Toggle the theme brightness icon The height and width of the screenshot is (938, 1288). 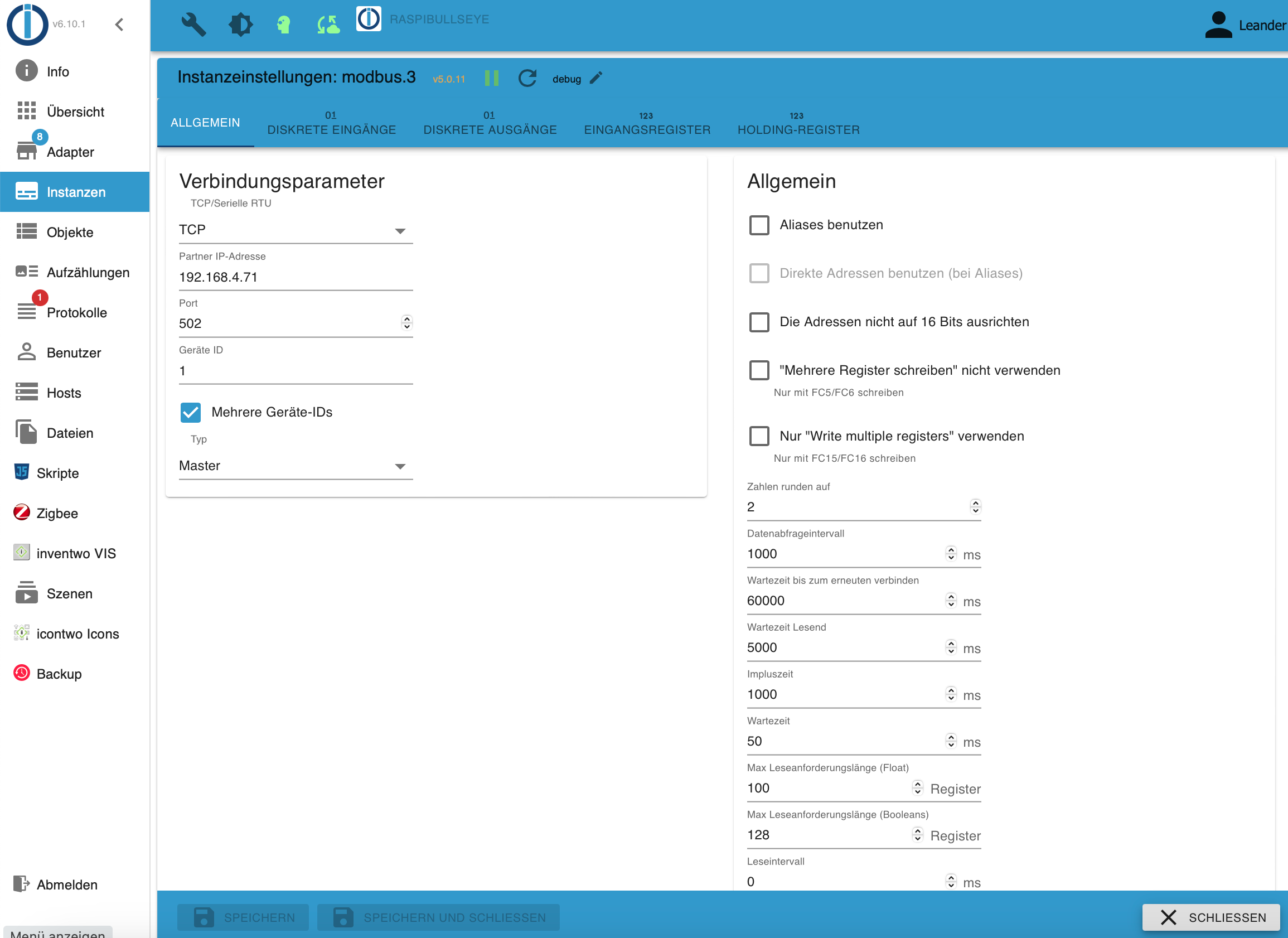click(x=240, y=25)
